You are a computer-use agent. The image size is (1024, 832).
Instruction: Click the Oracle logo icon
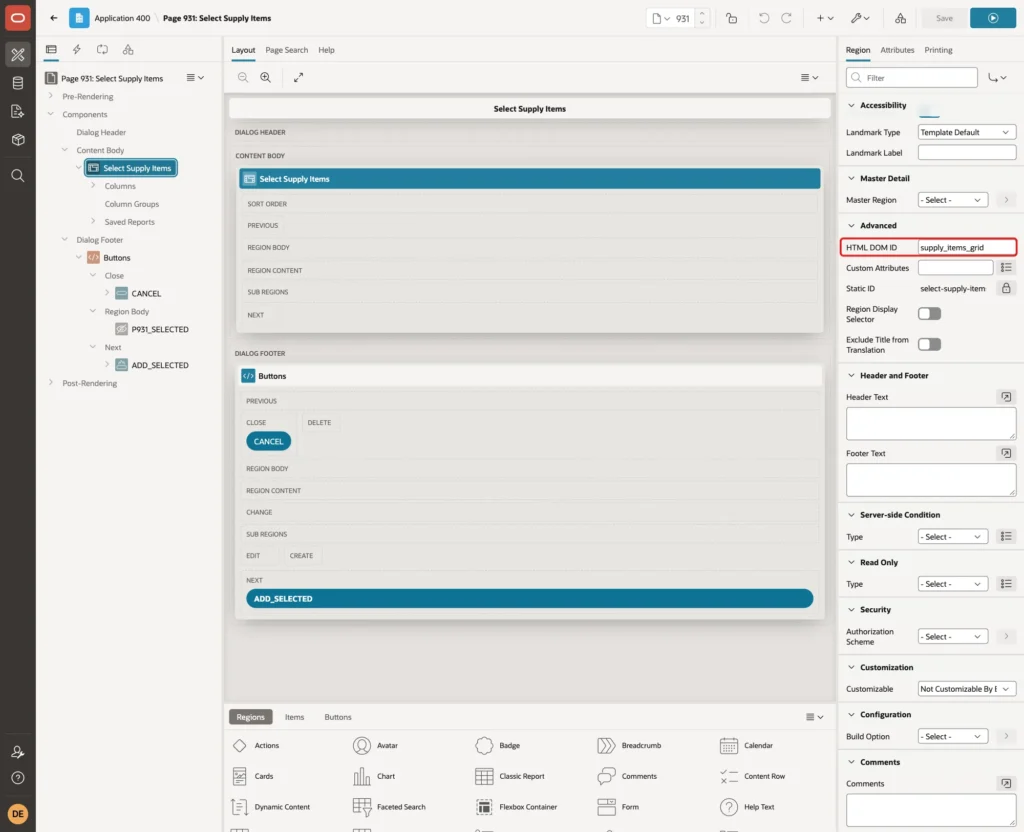coord(18,18)
